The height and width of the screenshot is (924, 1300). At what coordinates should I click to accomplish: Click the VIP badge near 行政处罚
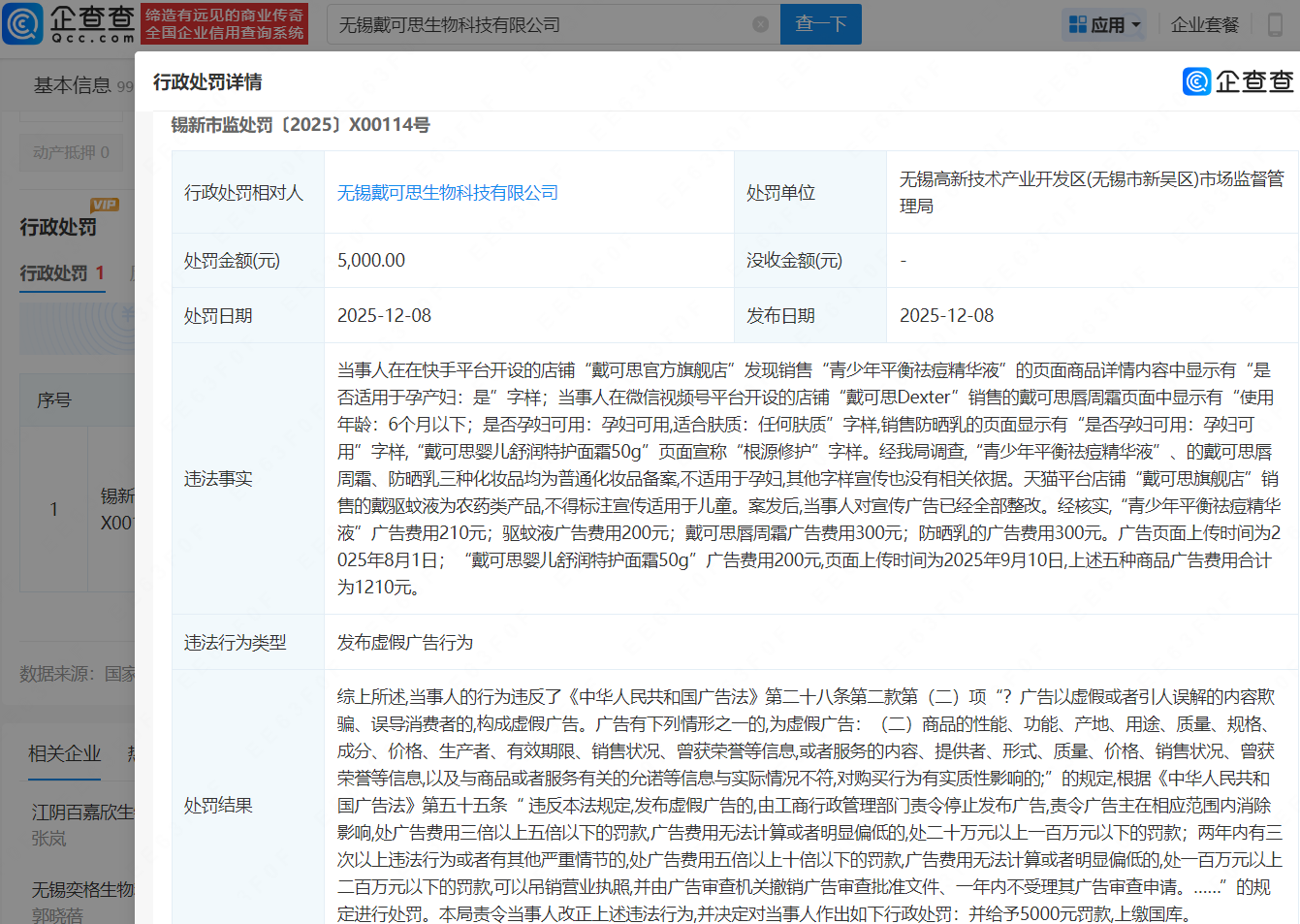[x=104, y=205]
